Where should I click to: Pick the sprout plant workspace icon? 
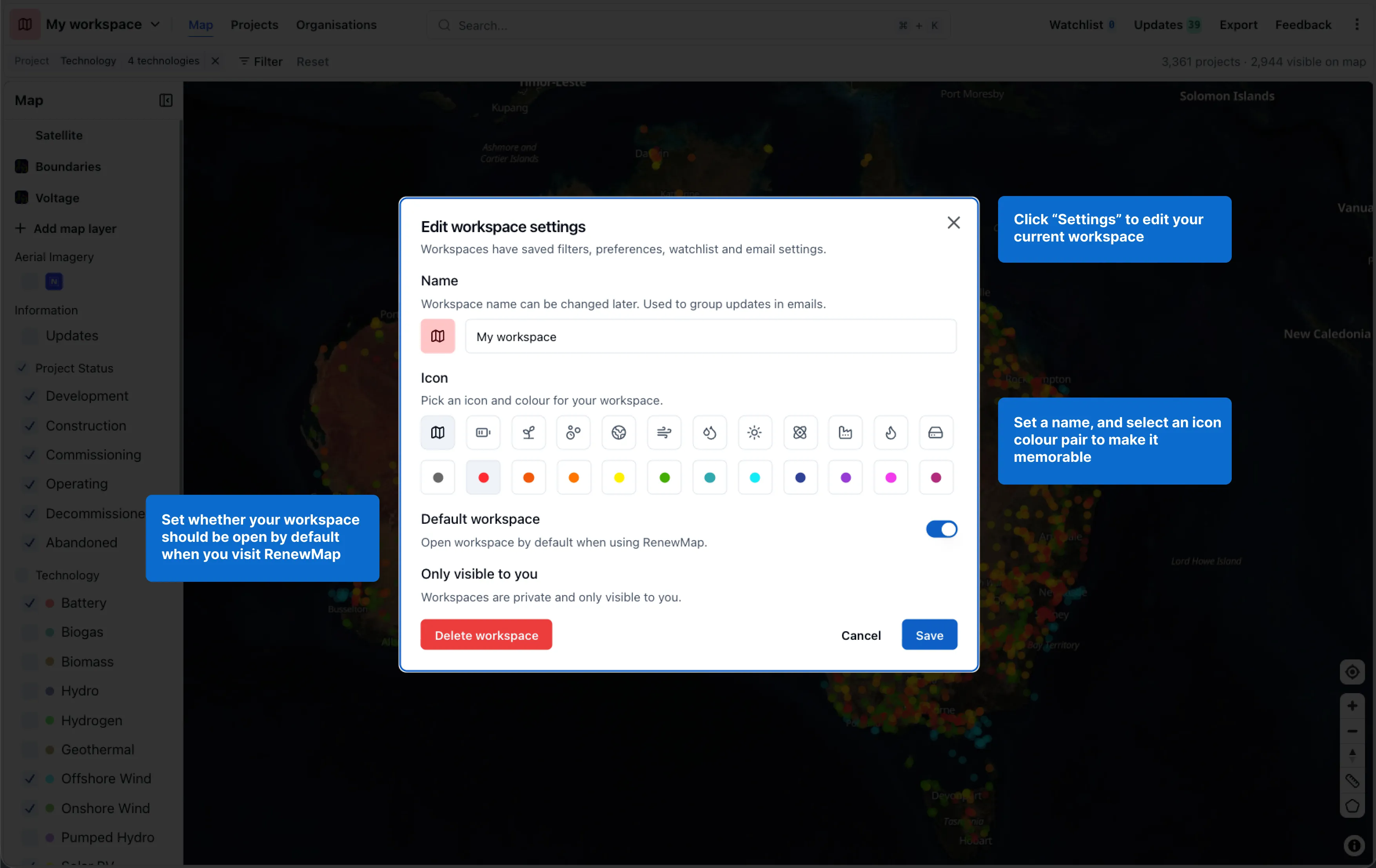pos(528,432)
